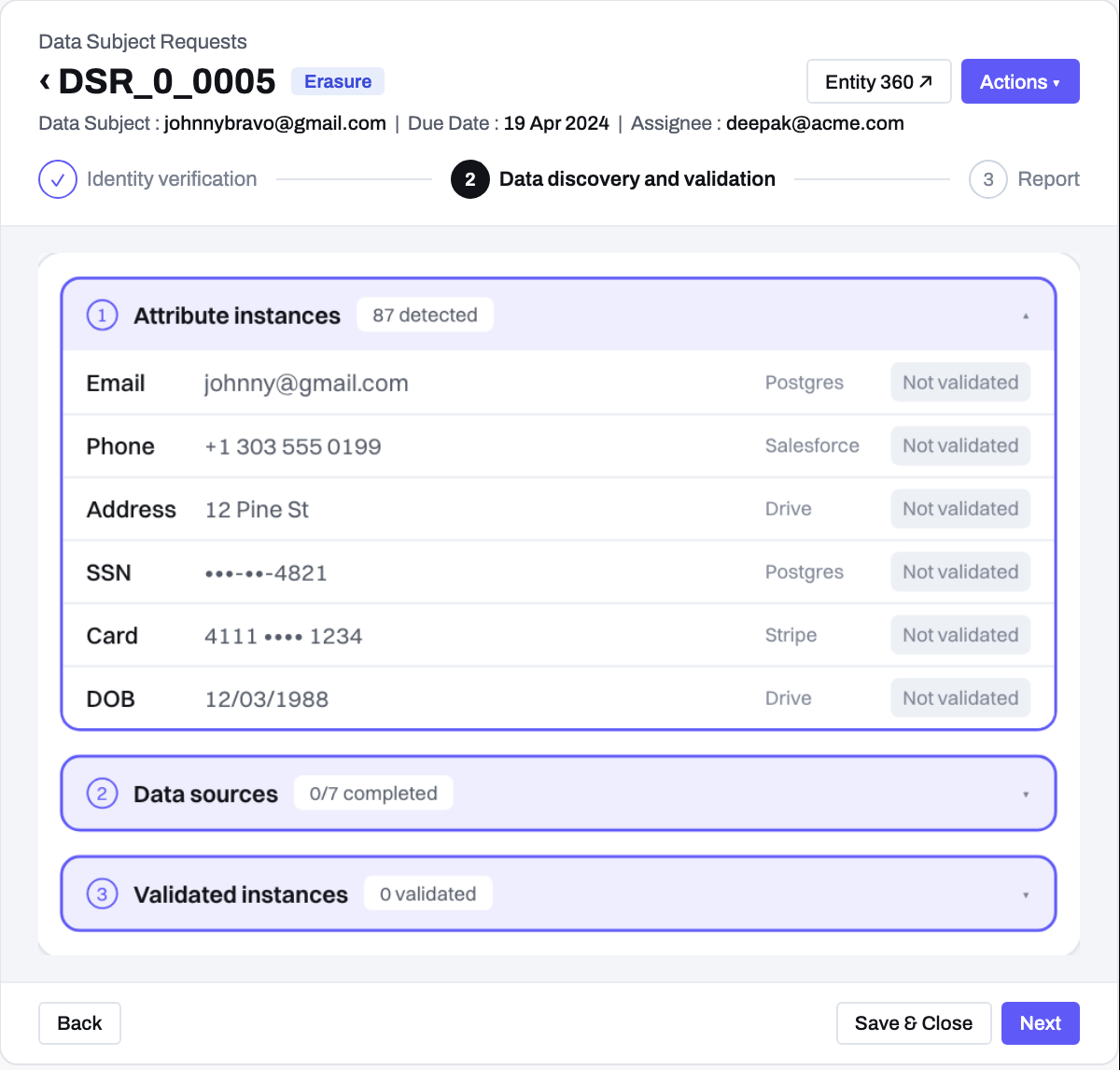Collapse the Attribute instances section

1026,317
